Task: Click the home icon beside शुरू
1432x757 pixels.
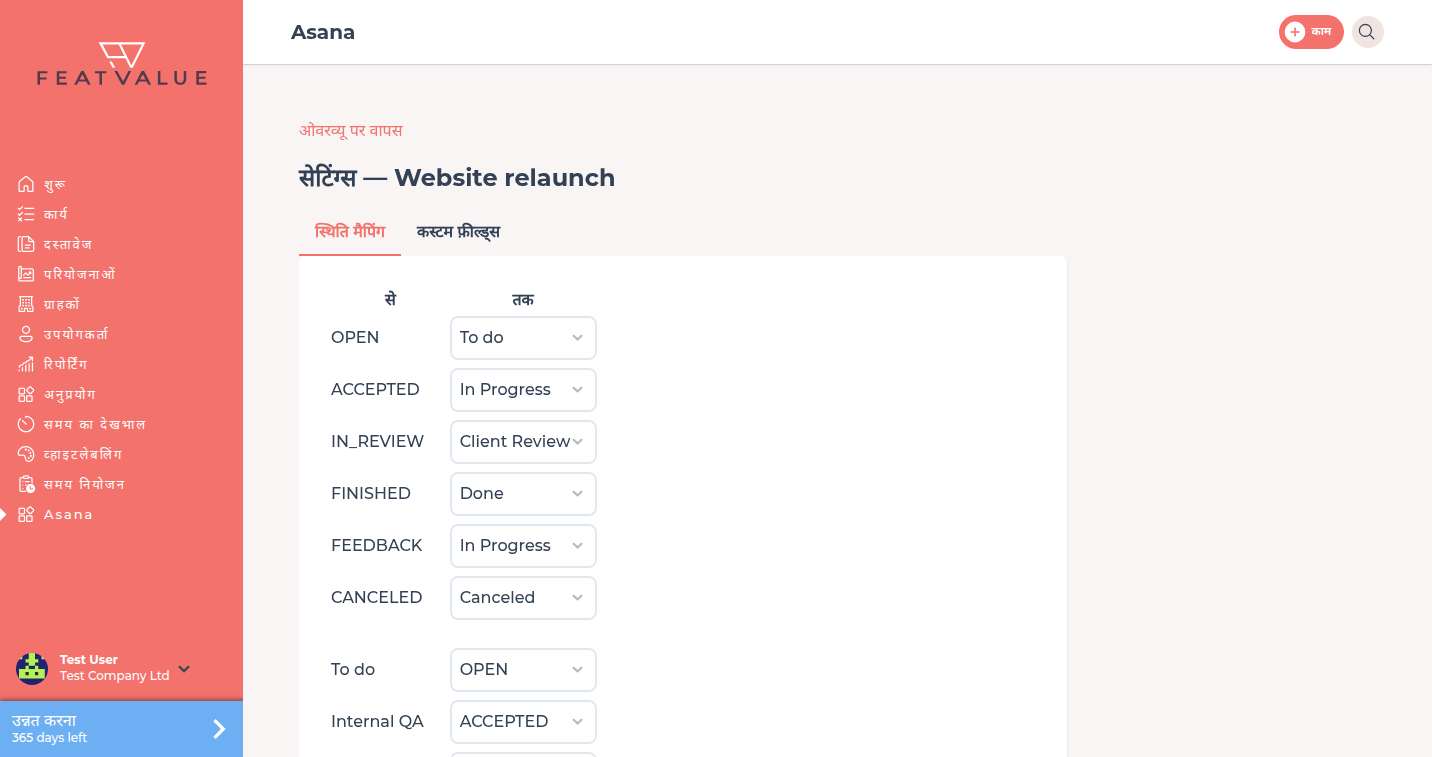Action: pyautogui.click(x=26, y=184)
